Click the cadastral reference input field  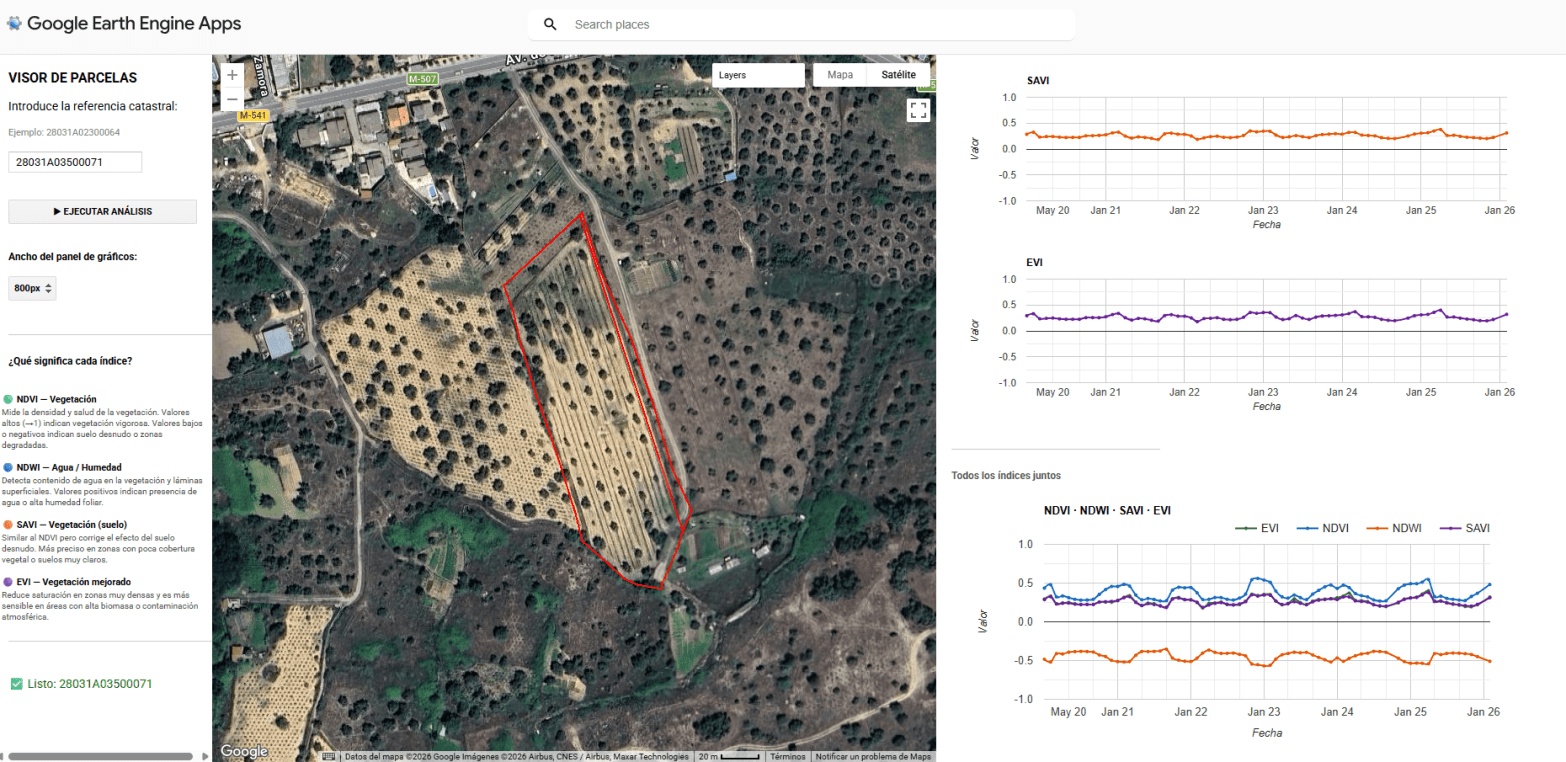tap(75, 162)
